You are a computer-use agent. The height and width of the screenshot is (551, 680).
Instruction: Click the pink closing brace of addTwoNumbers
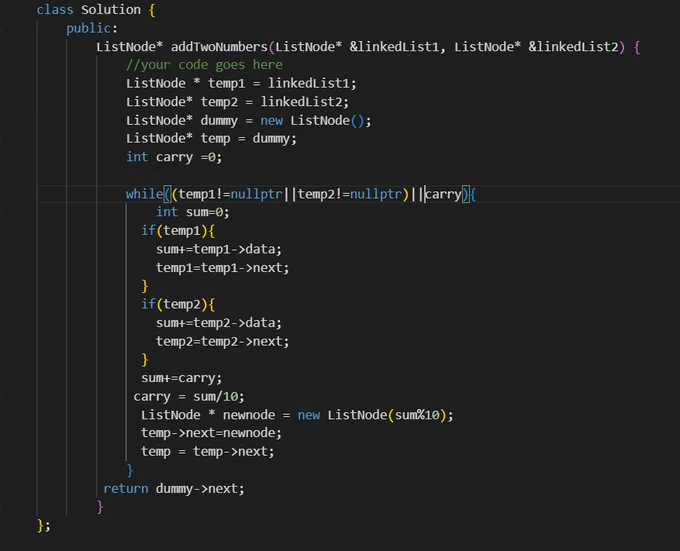(100, 507)
